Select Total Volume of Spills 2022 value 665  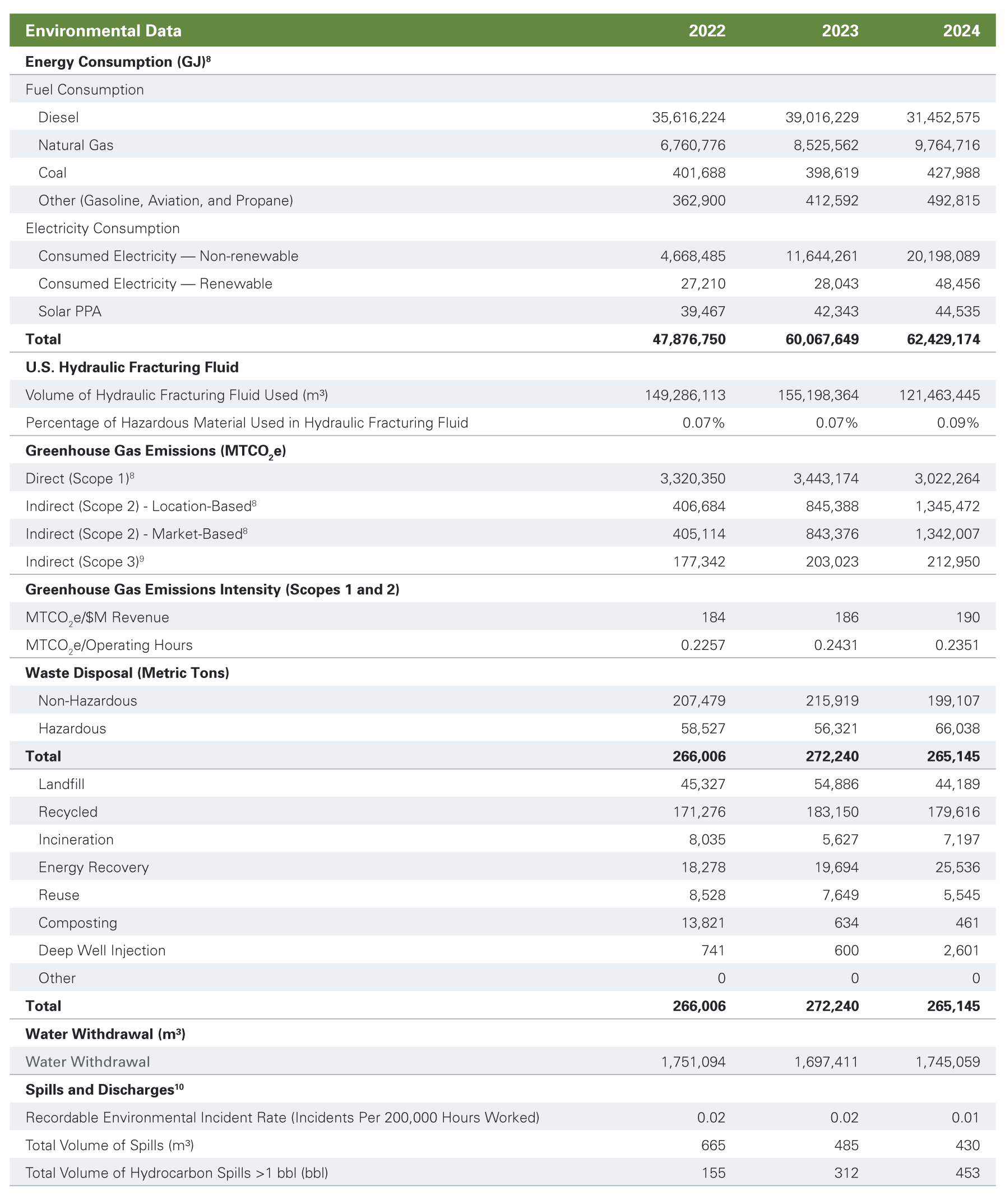tap(714, 1145)
